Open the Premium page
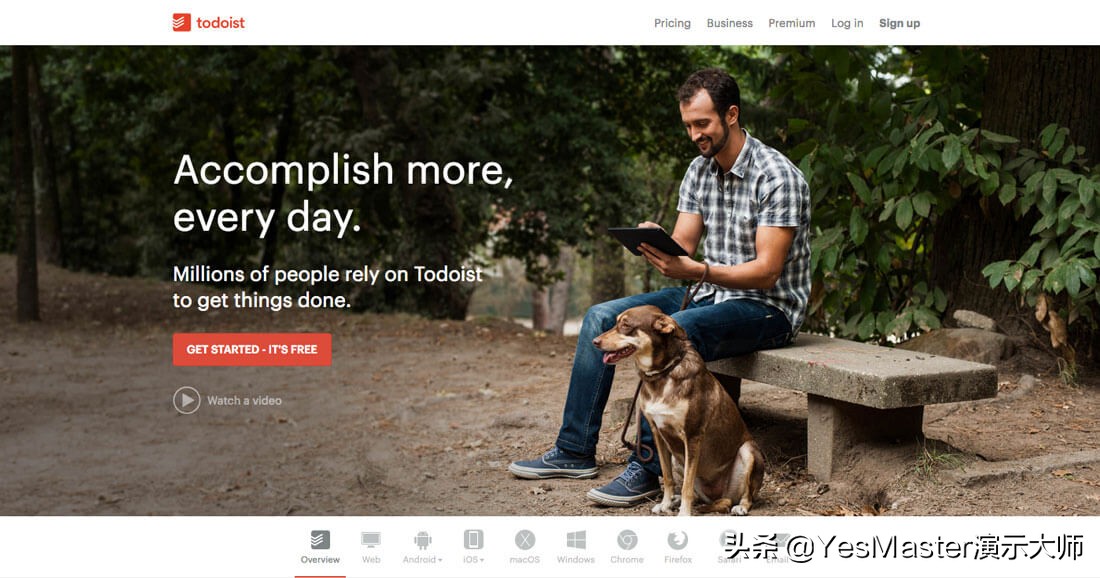The height and width of the screenshot is (578, 1100). pos(791,23)
